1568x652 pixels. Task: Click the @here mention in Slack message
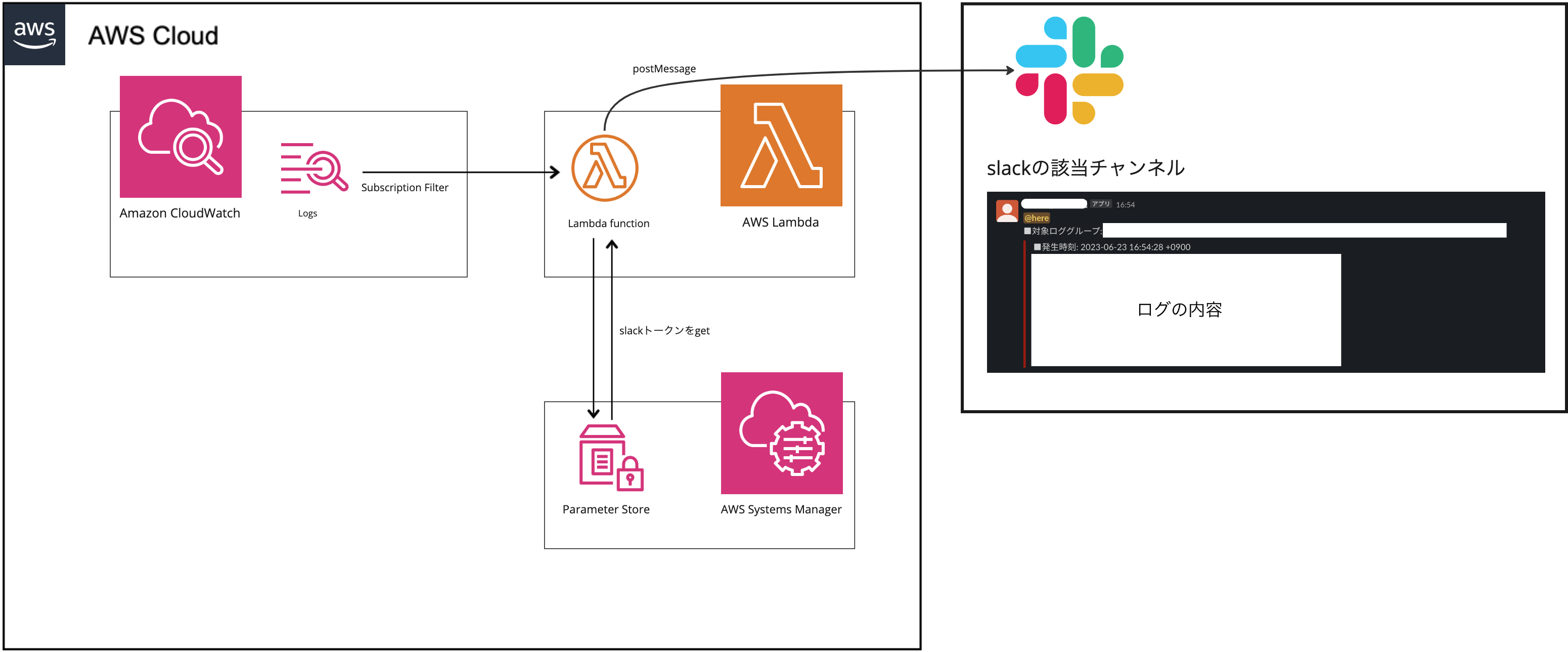(1036, 218)
